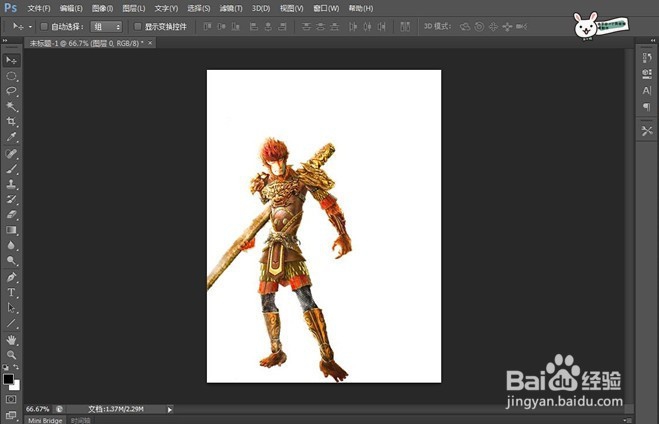Select the Hand tool
The image size is (659, 424).
click(x=11, y=340)
